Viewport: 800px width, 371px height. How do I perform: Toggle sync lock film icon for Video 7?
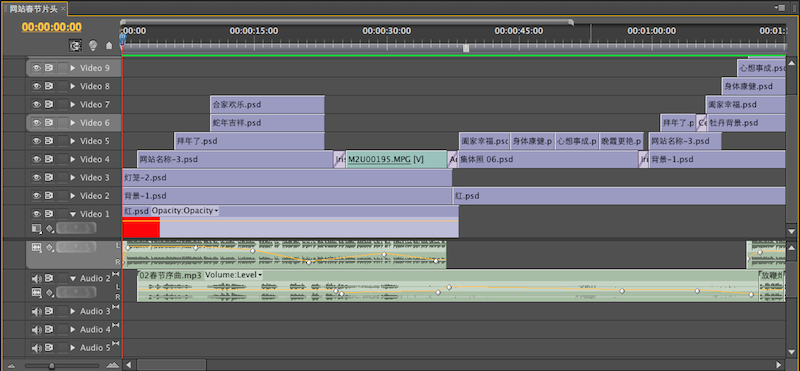(49, 105)
